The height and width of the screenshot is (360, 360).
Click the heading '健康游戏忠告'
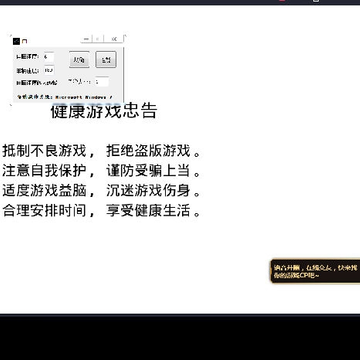[x=104, y=111]
